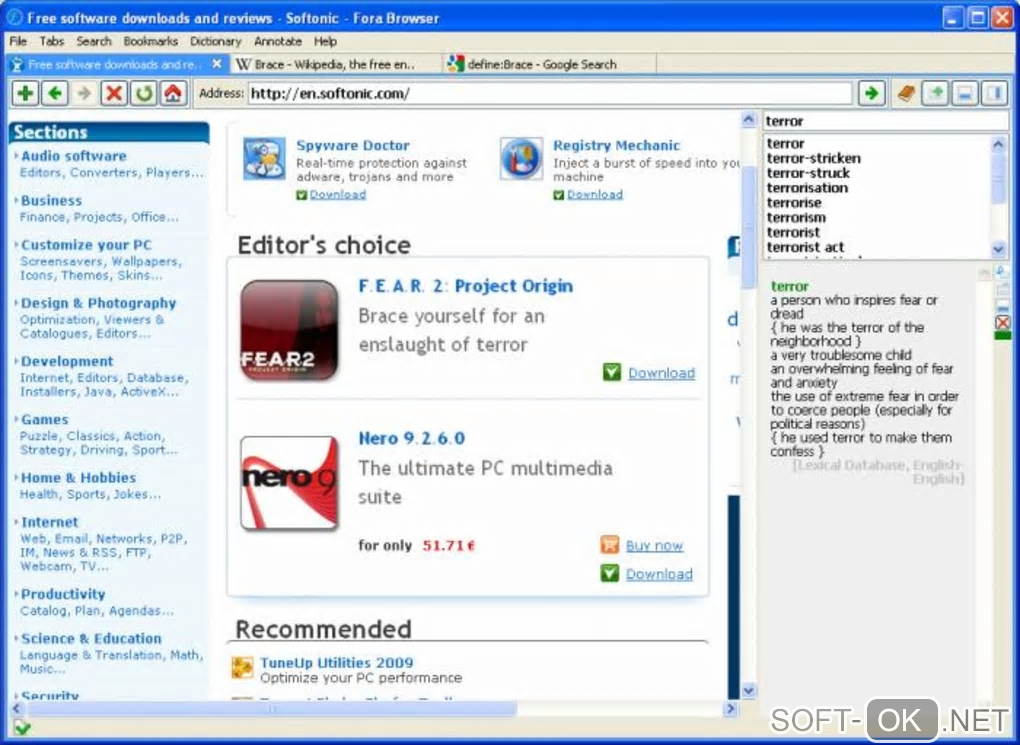Click green download icon in F.E.A.R. 2 card
Screen dimensions: 1020x745
coord(611,372)
